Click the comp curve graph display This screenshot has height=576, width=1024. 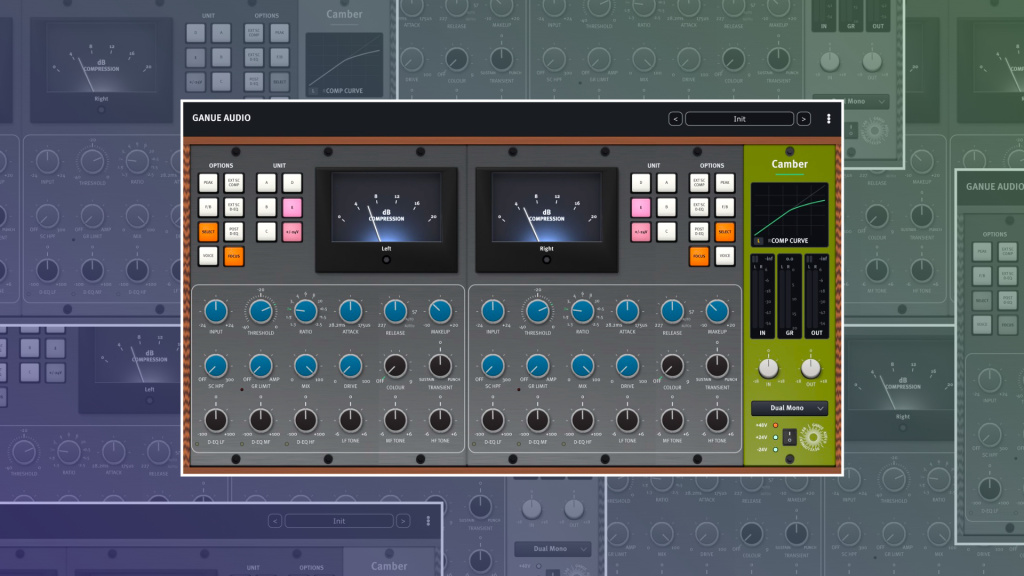(x=790, y=214)
